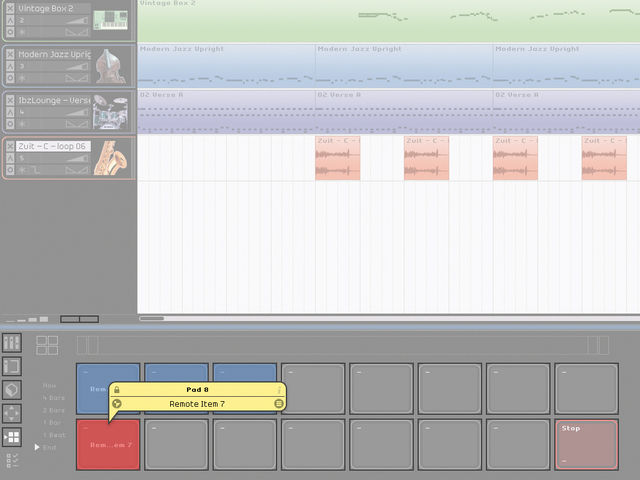Set pad quantize to 1 Beat
The width and height of the screenshot is (640, 480).
tap(54, 435)
